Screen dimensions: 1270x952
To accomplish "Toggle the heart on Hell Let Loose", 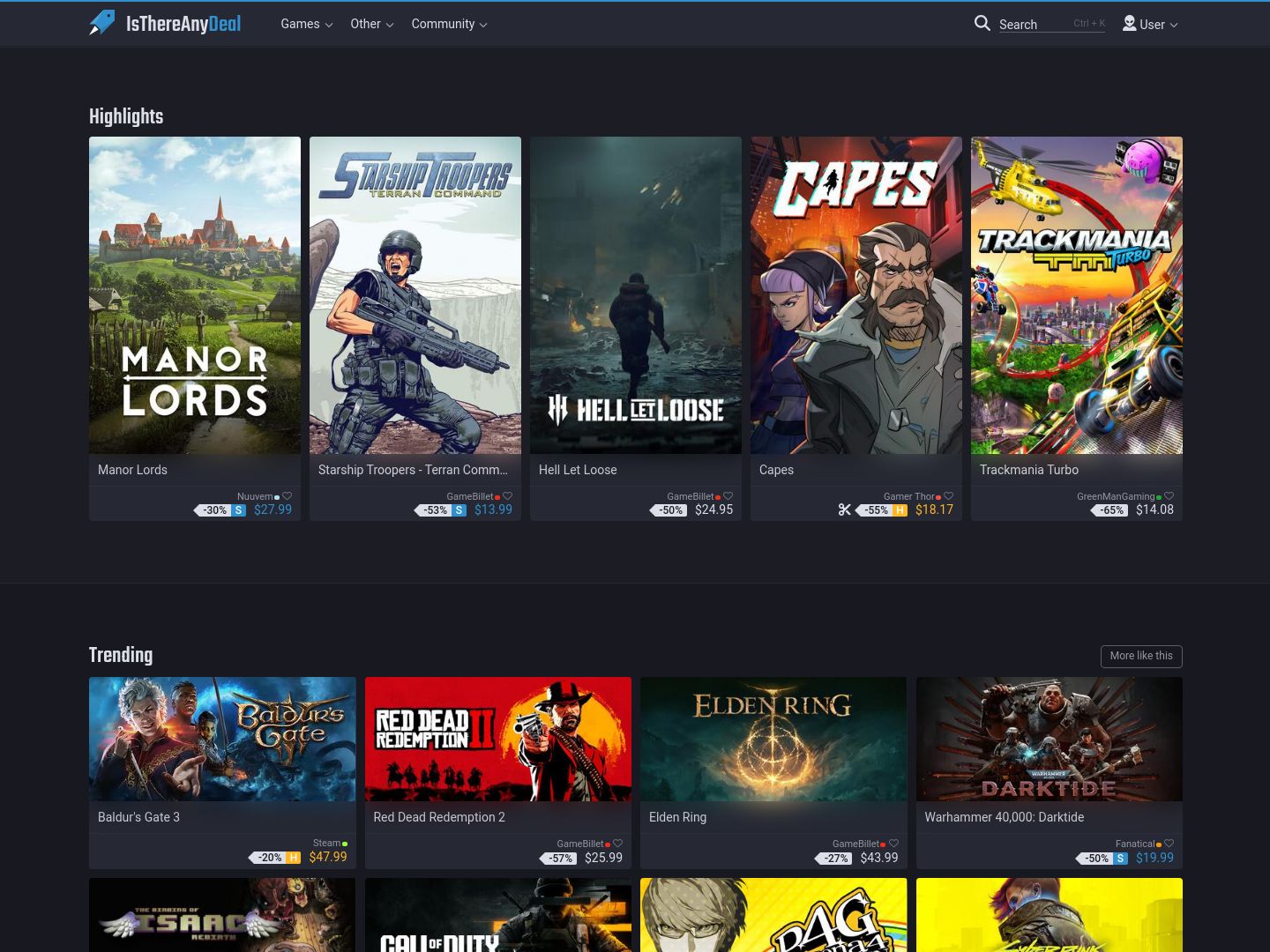I will coord(728,496).
